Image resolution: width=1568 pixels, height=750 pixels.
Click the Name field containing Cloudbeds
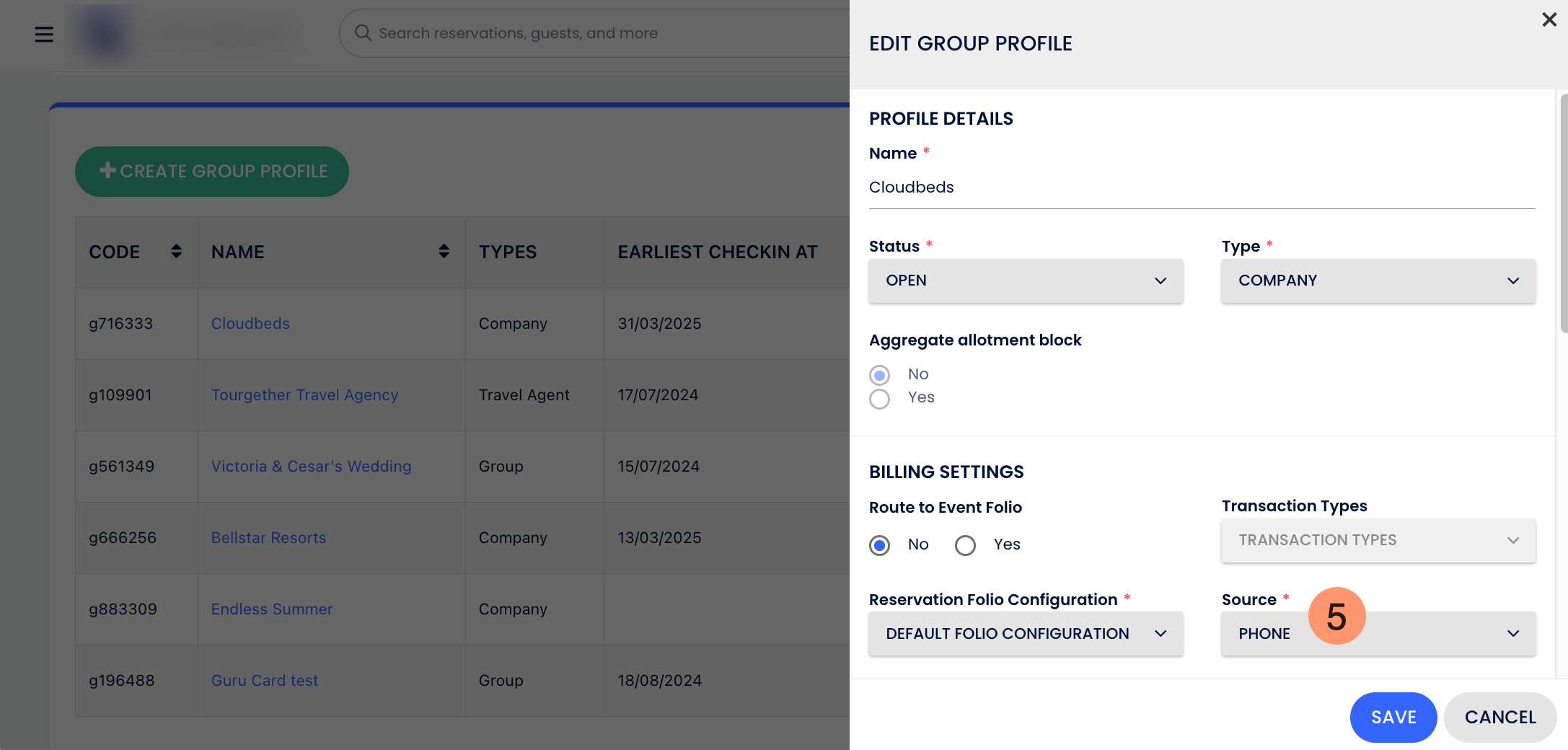coord(1202,187)
